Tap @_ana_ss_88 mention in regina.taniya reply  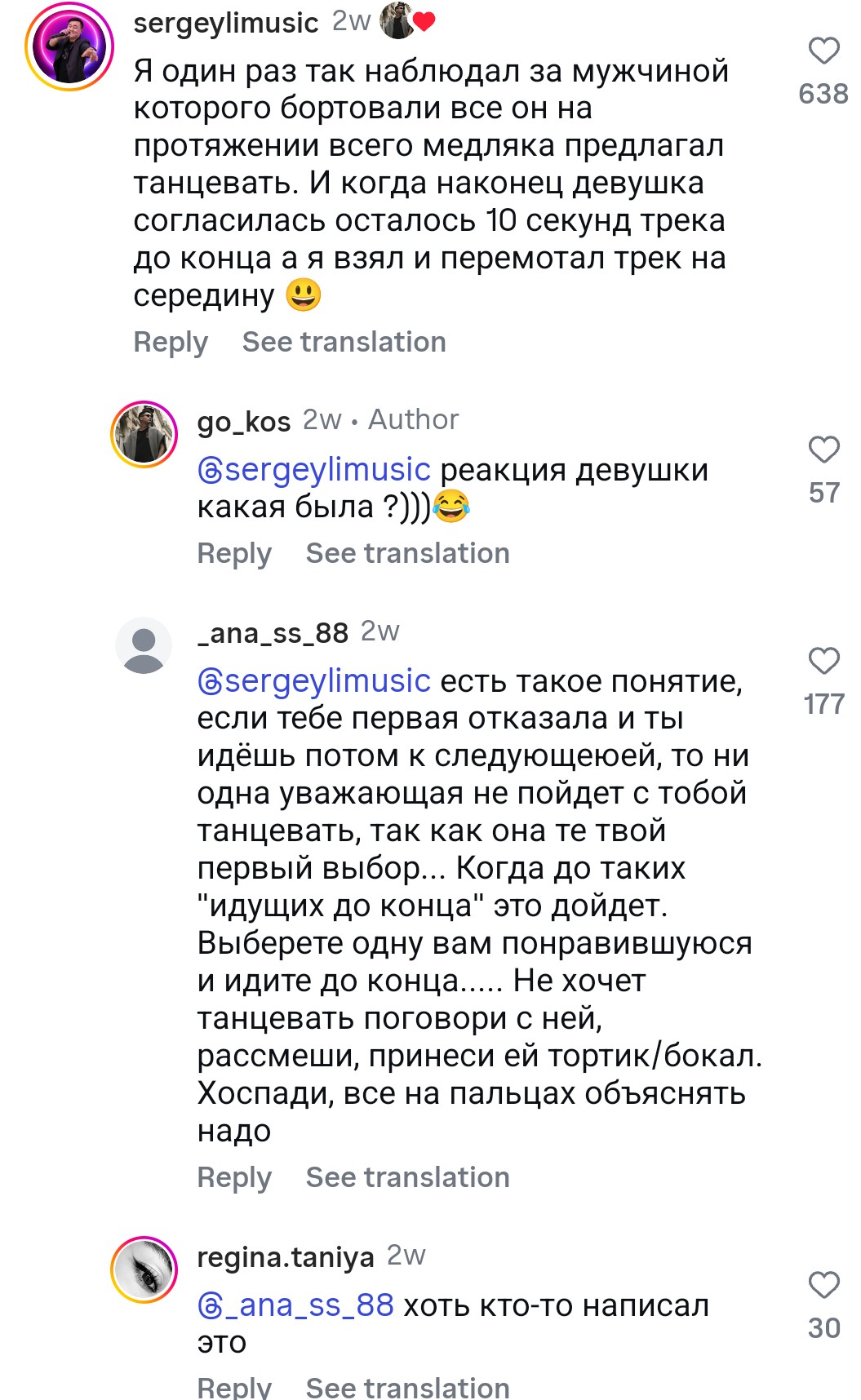(x=296, y=1305)
